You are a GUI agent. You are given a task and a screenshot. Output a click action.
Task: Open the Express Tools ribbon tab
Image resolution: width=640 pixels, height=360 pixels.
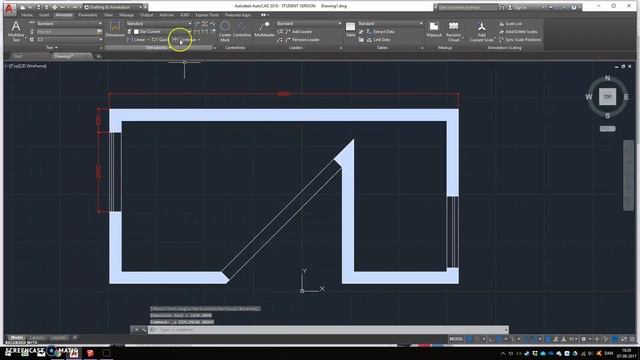(x=207, y=15)
